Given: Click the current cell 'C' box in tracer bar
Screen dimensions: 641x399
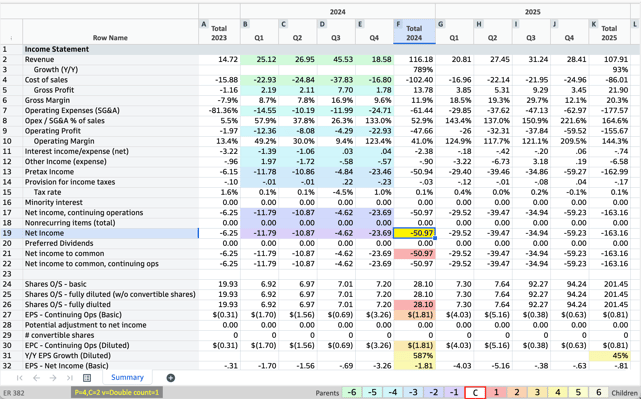Looking at the screenshot, I should (x=475, y=392).
